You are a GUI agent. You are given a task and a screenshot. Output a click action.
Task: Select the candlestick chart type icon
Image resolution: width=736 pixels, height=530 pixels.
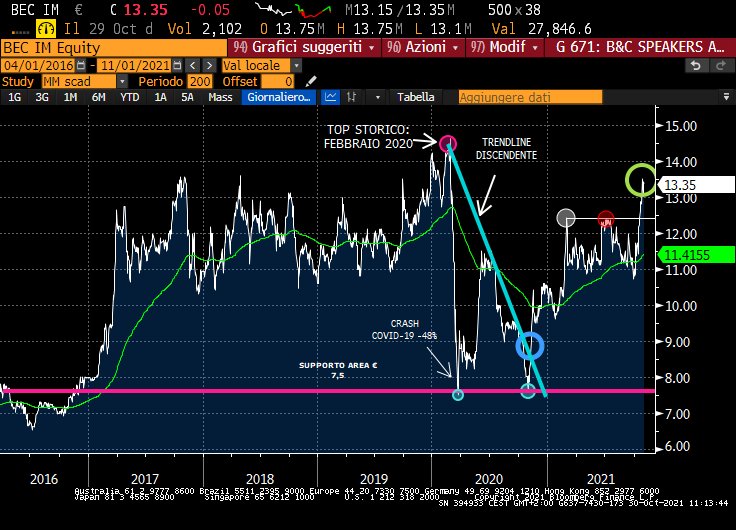(x=355, y=98)
